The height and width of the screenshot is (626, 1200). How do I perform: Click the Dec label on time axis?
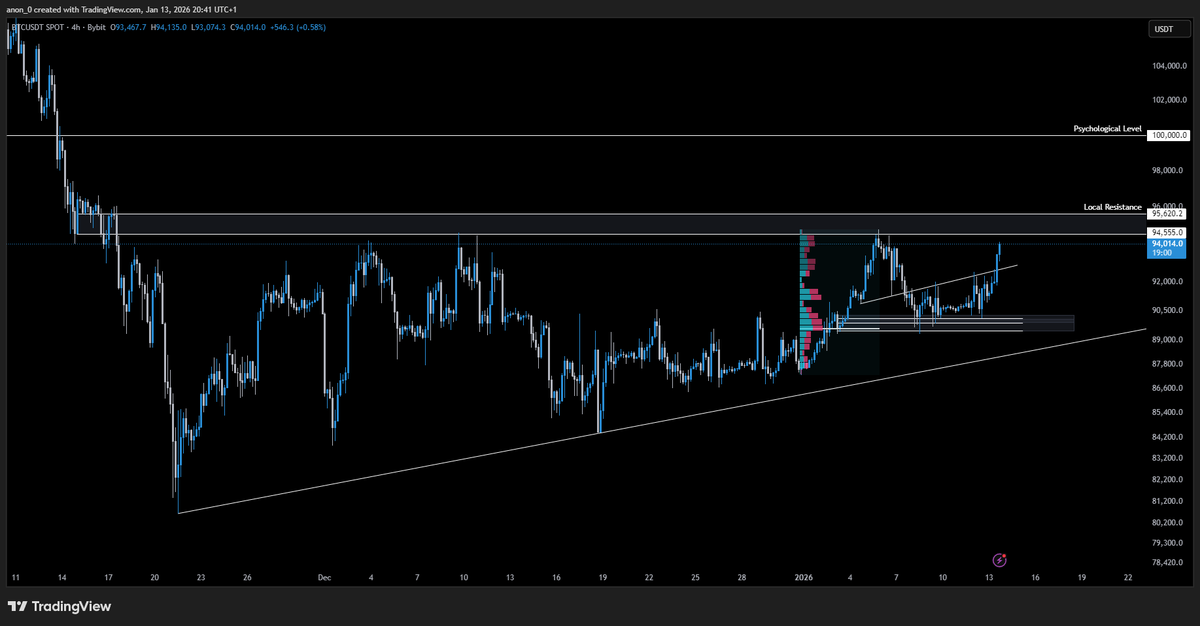pos(324,578)
